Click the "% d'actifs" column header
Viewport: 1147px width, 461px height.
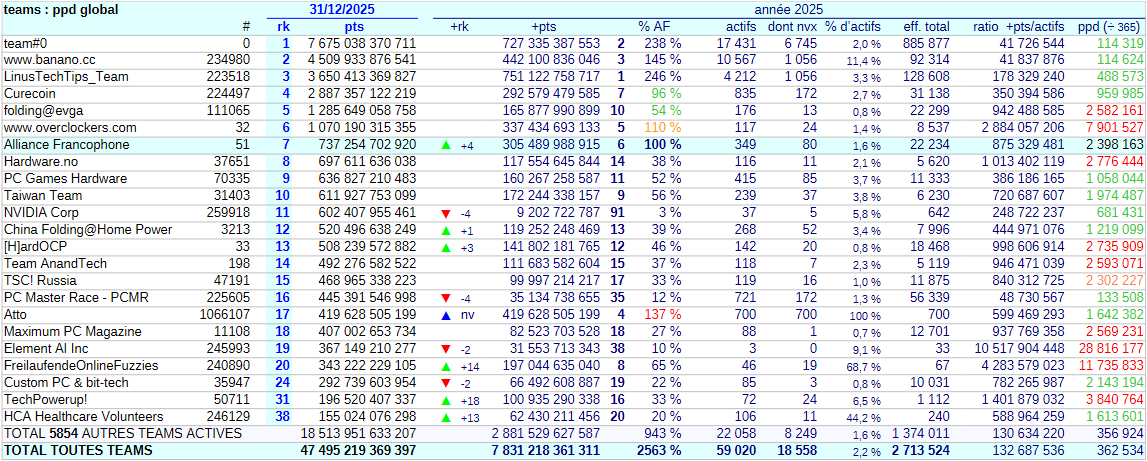(x=851, y=26)
